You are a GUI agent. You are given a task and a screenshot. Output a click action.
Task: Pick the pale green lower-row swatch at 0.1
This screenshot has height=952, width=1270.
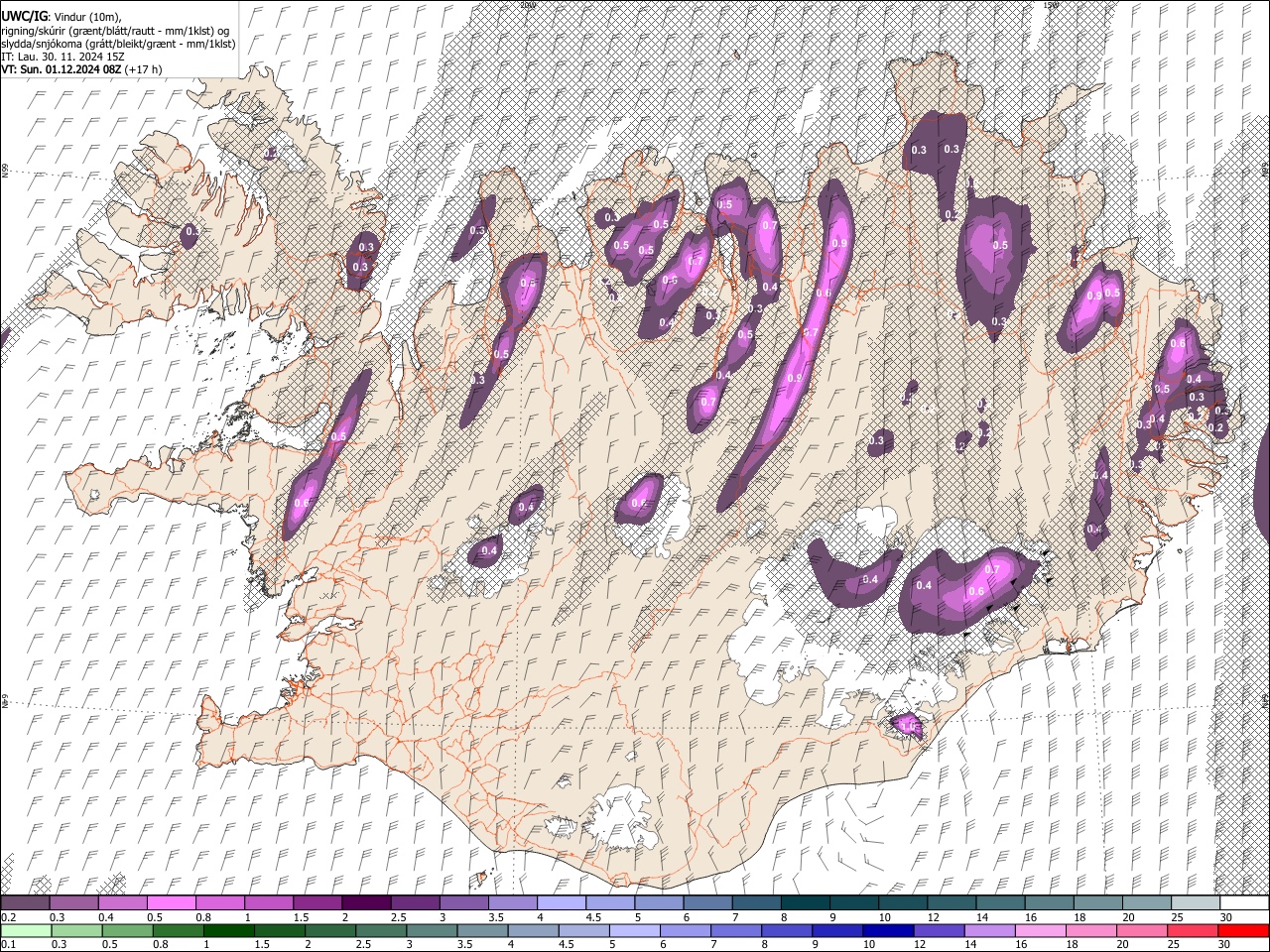click(26, 931)
